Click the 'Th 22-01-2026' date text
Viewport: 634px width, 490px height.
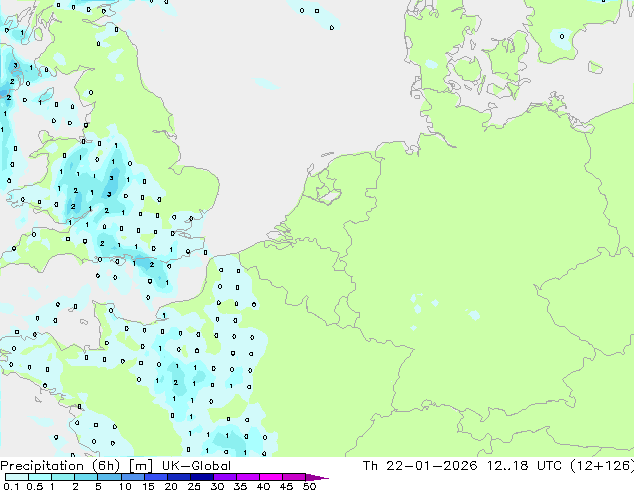point(420,466)
